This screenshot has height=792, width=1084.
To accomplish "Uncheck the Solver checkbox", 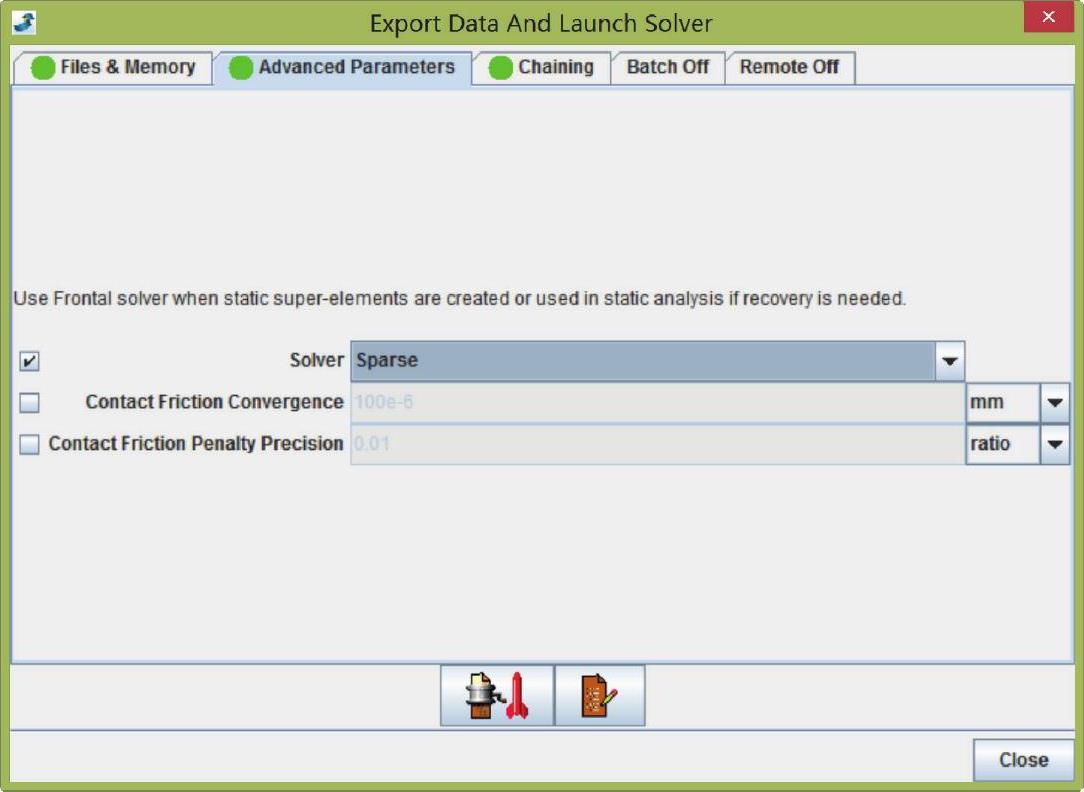I will [x=30, y=361].
